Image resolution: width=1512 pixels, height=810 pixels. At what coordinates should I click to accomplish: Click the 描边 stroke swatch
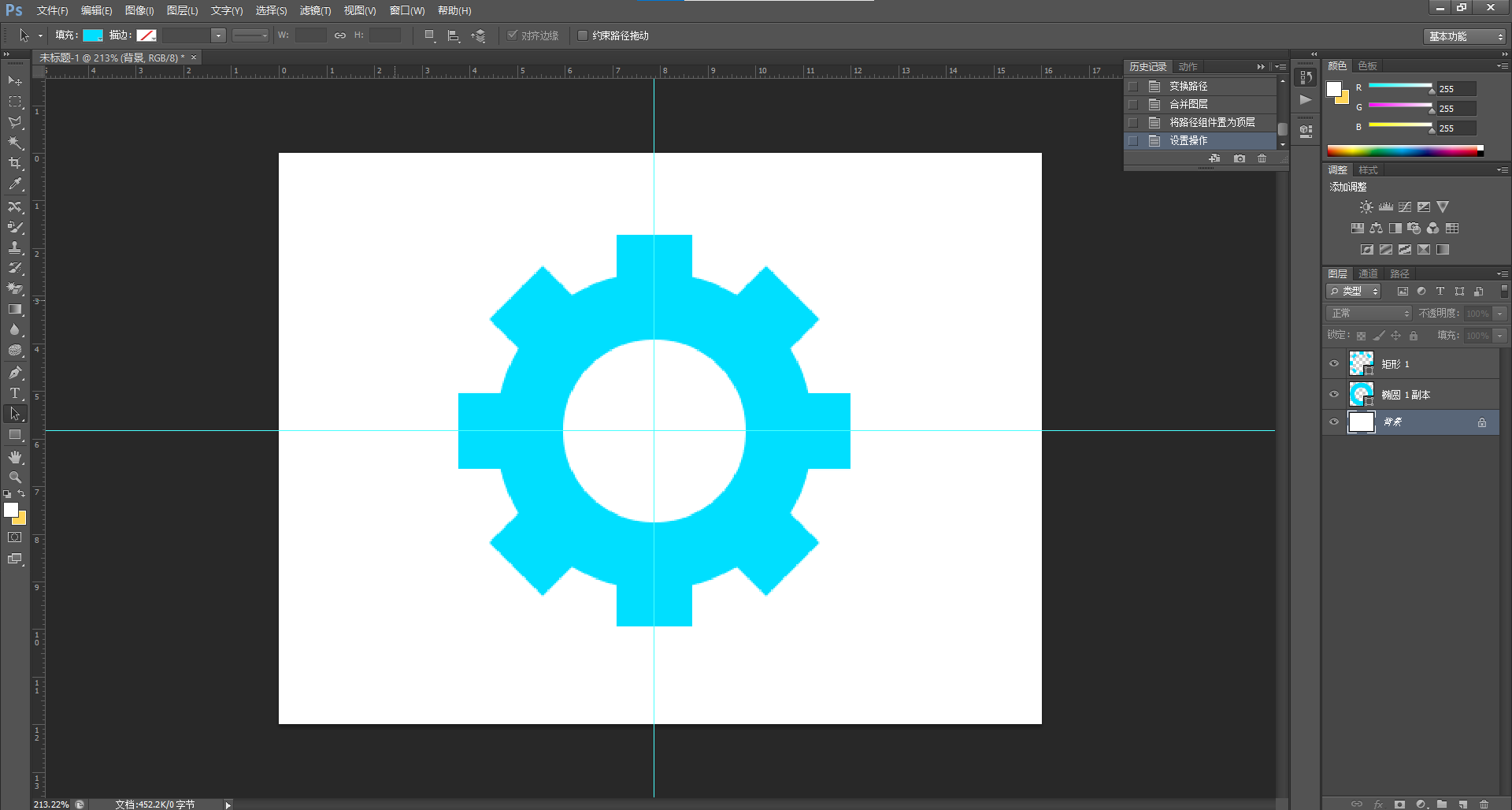point(146,35)
